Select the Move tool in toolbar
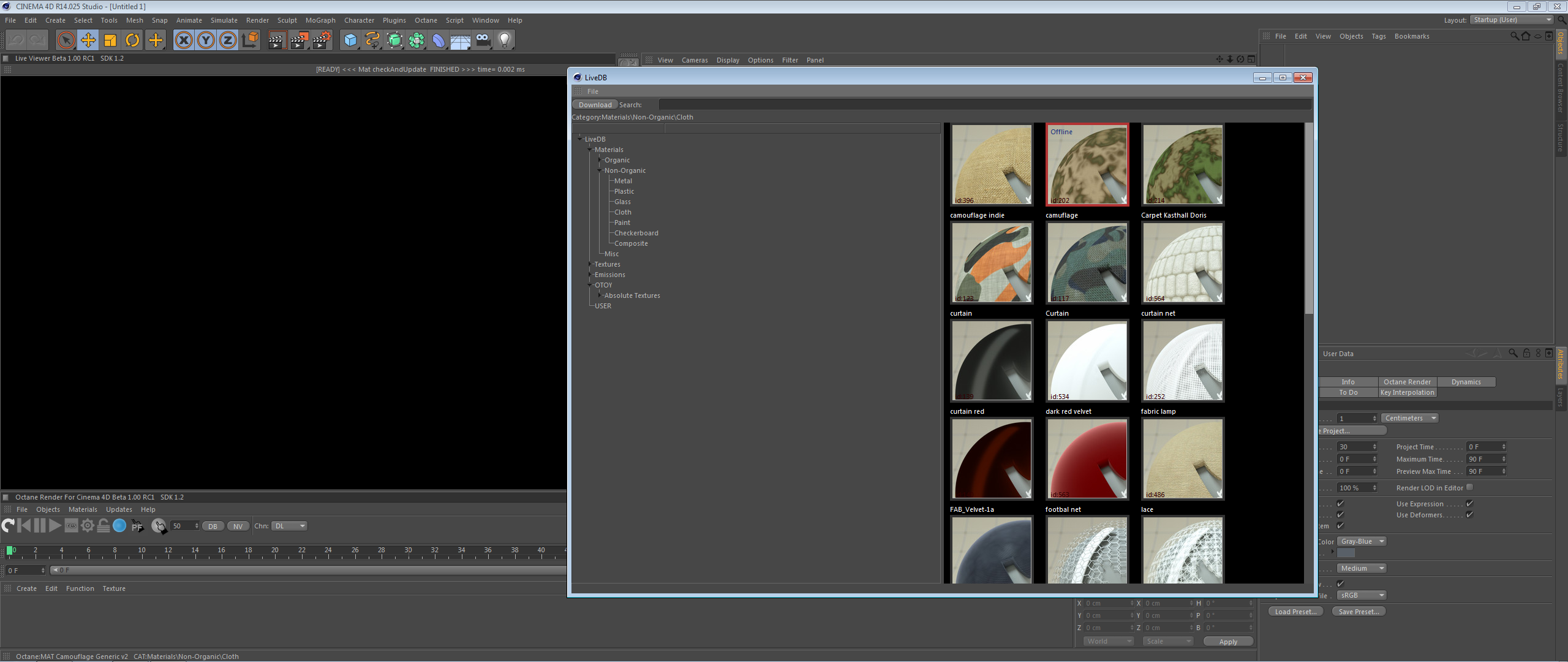 [88, 40]
